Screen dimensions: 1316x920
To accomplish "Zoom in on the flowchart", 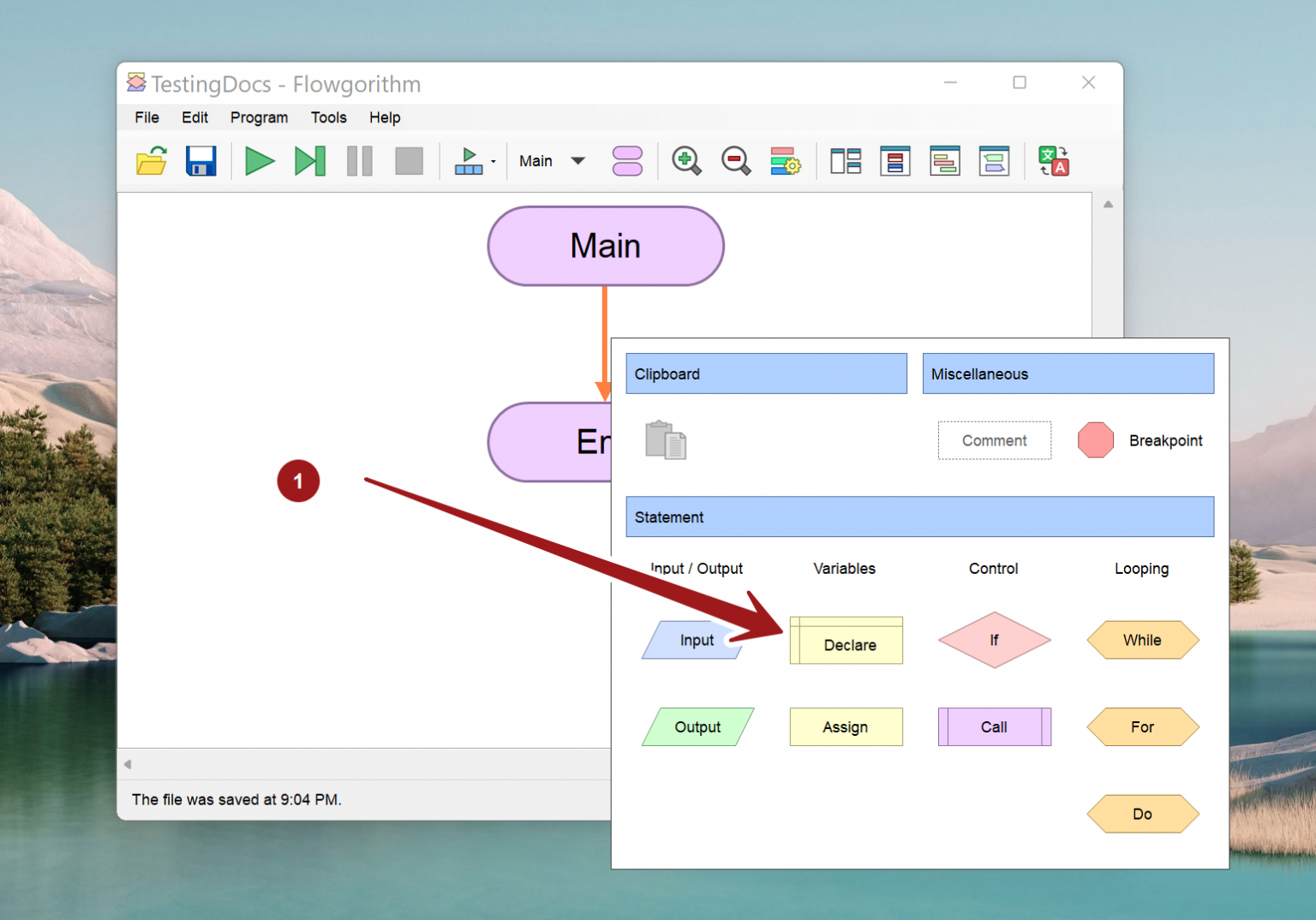I will 685,161.
